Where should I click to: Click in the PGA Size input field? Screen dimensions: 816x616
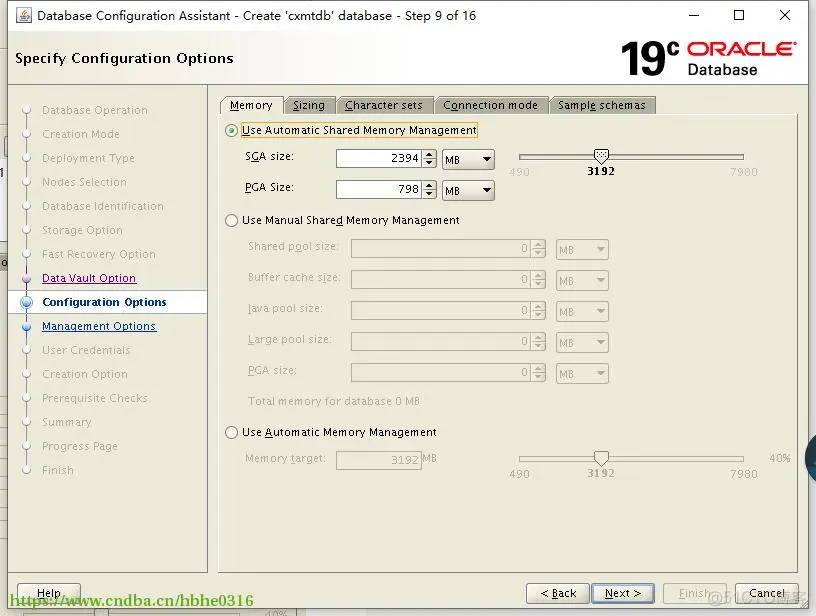click(x=379, y=189)
